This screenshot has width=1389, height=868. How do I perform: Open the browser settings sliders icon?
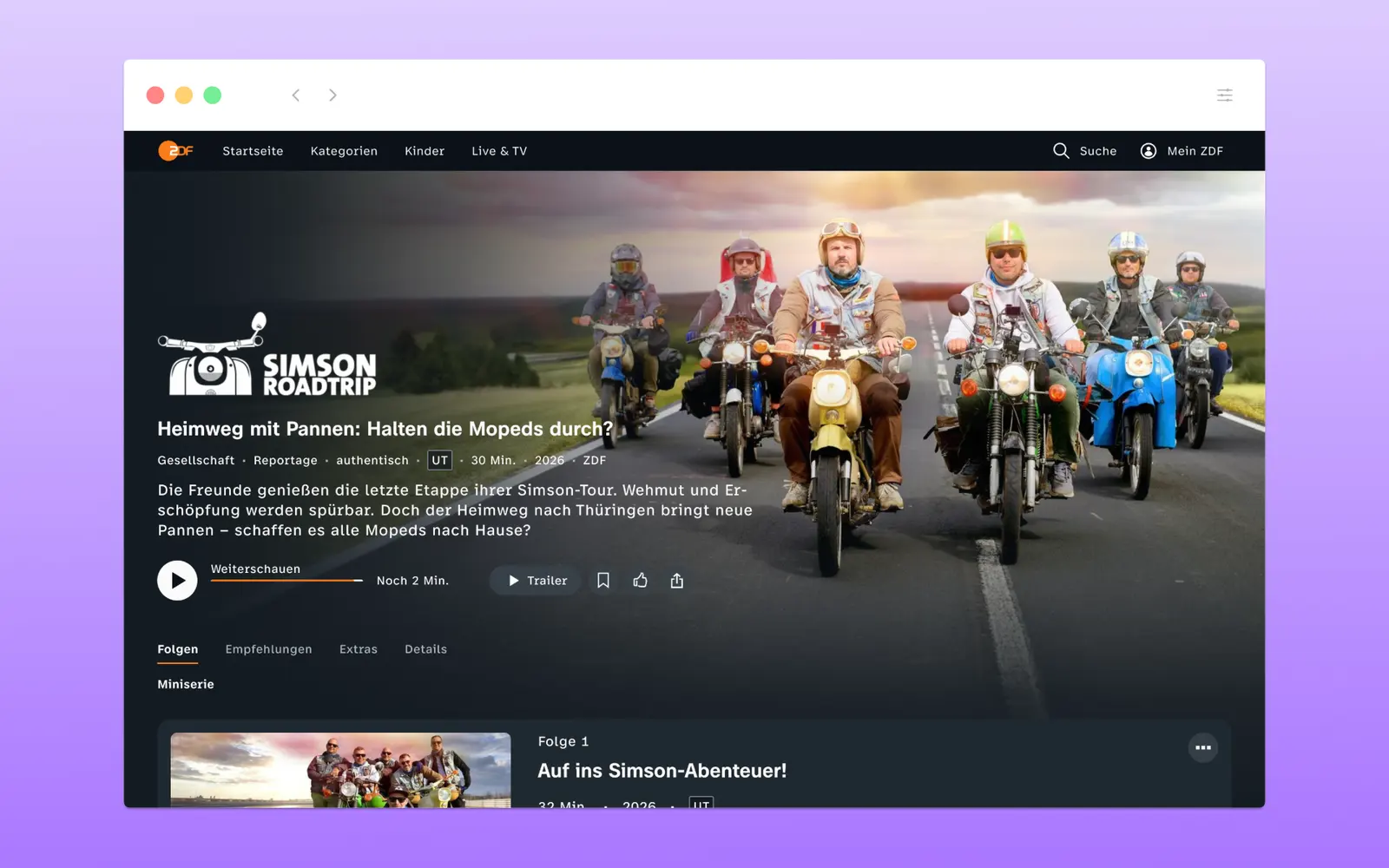click(1225, 95)
